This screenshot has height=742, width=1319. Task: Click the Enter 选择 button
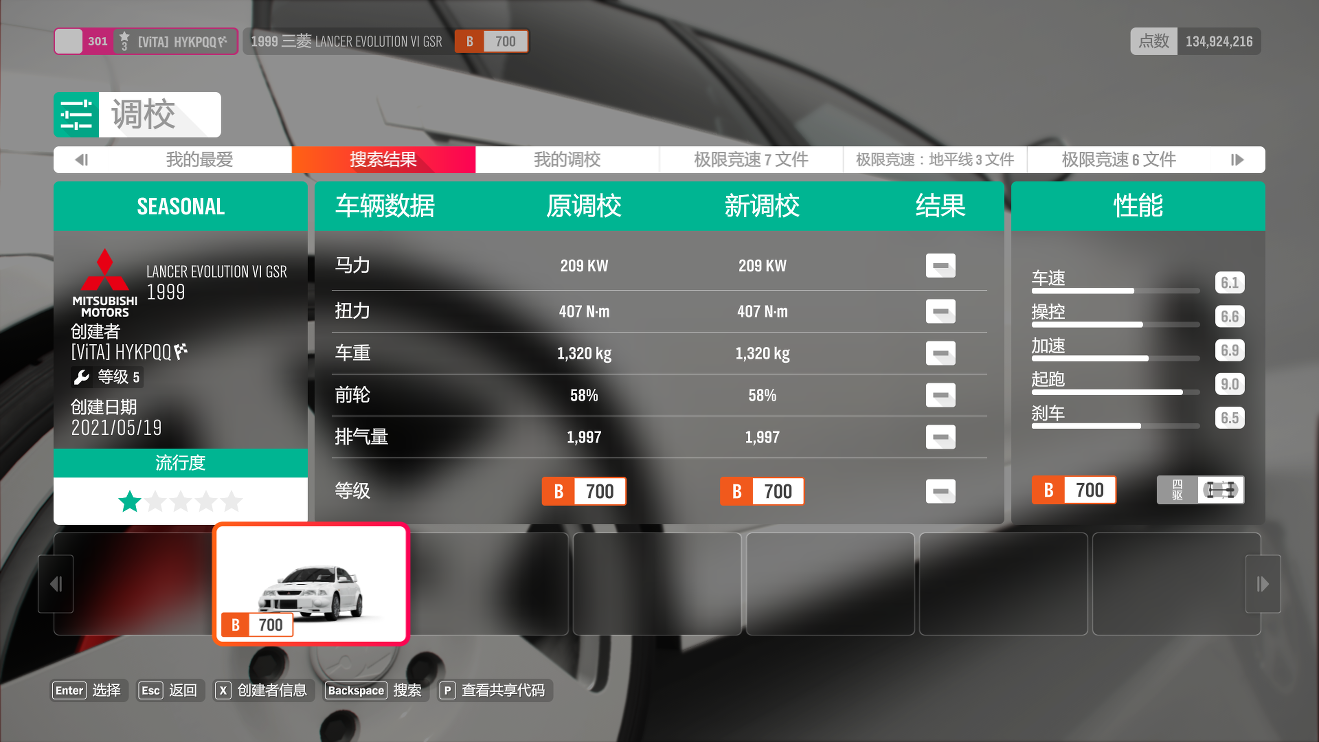(89, 690)
